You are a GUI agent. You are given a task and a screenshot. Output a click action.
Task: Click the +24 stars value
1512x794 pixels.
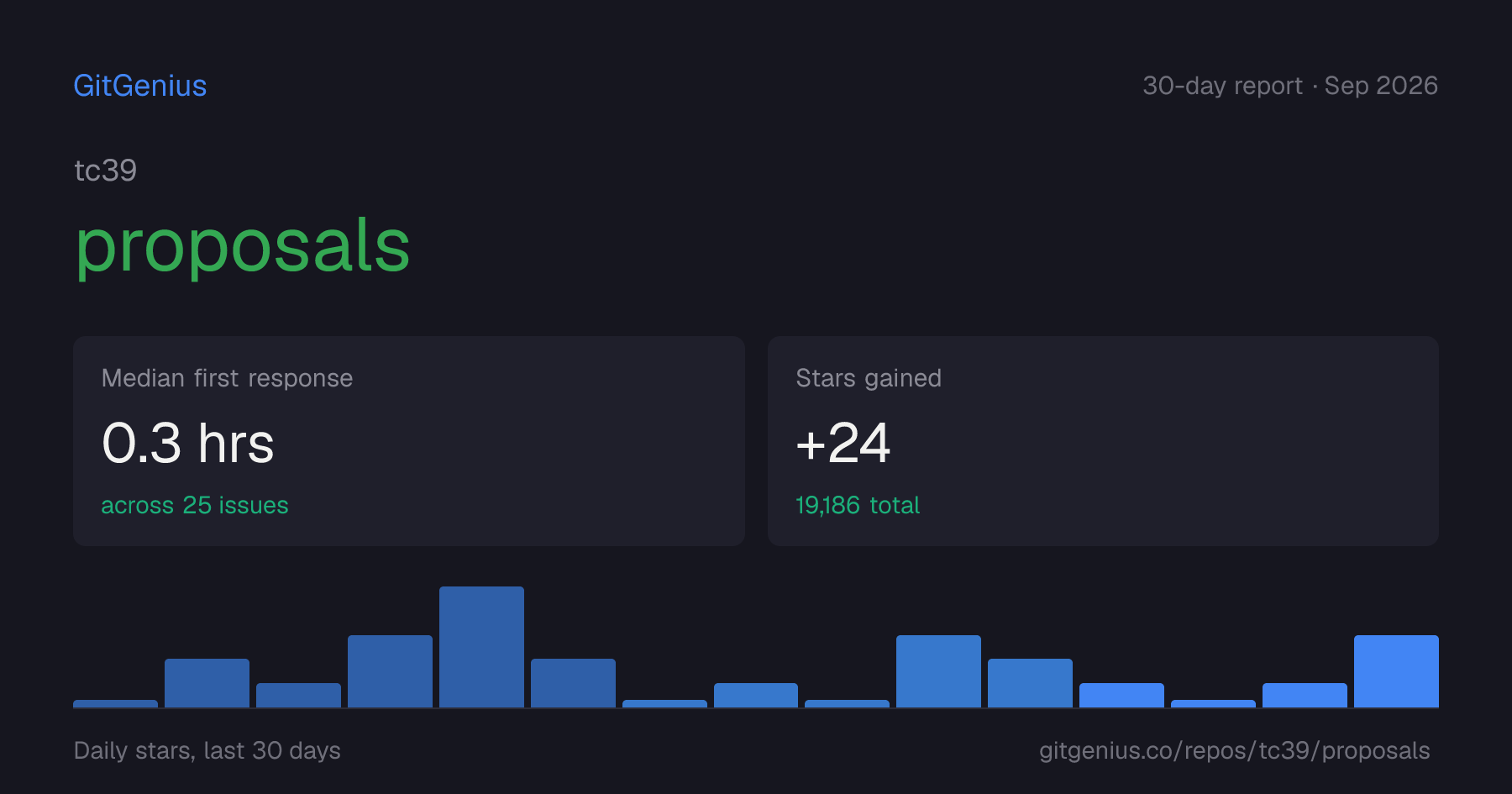point(843,443)
